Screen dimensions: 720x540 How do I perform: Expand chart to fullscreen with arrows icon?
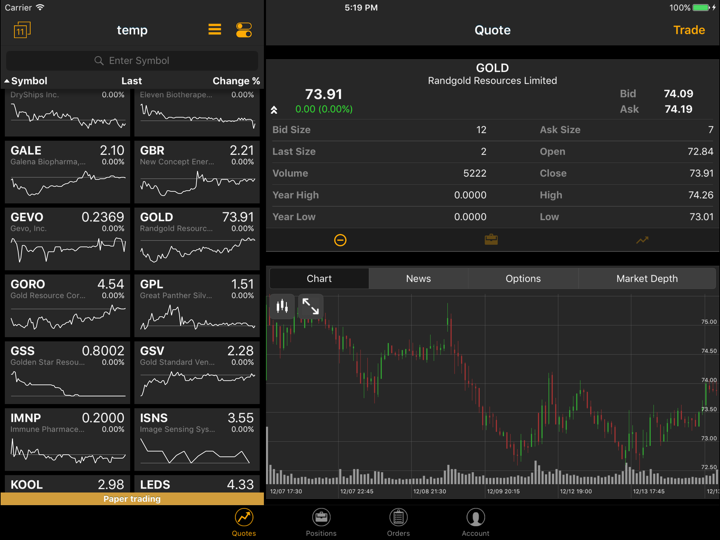[311, 307]
